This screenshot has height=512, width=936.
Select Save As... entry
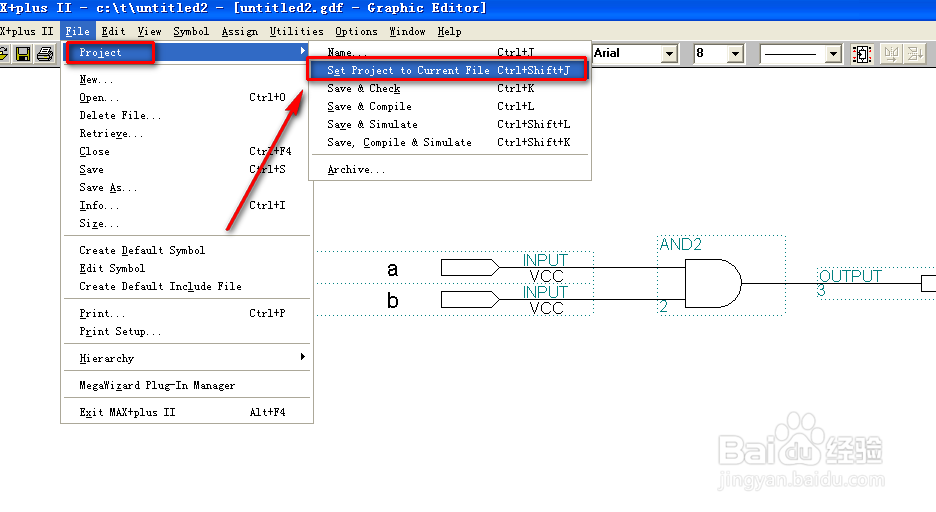click(x=187, y=187)
